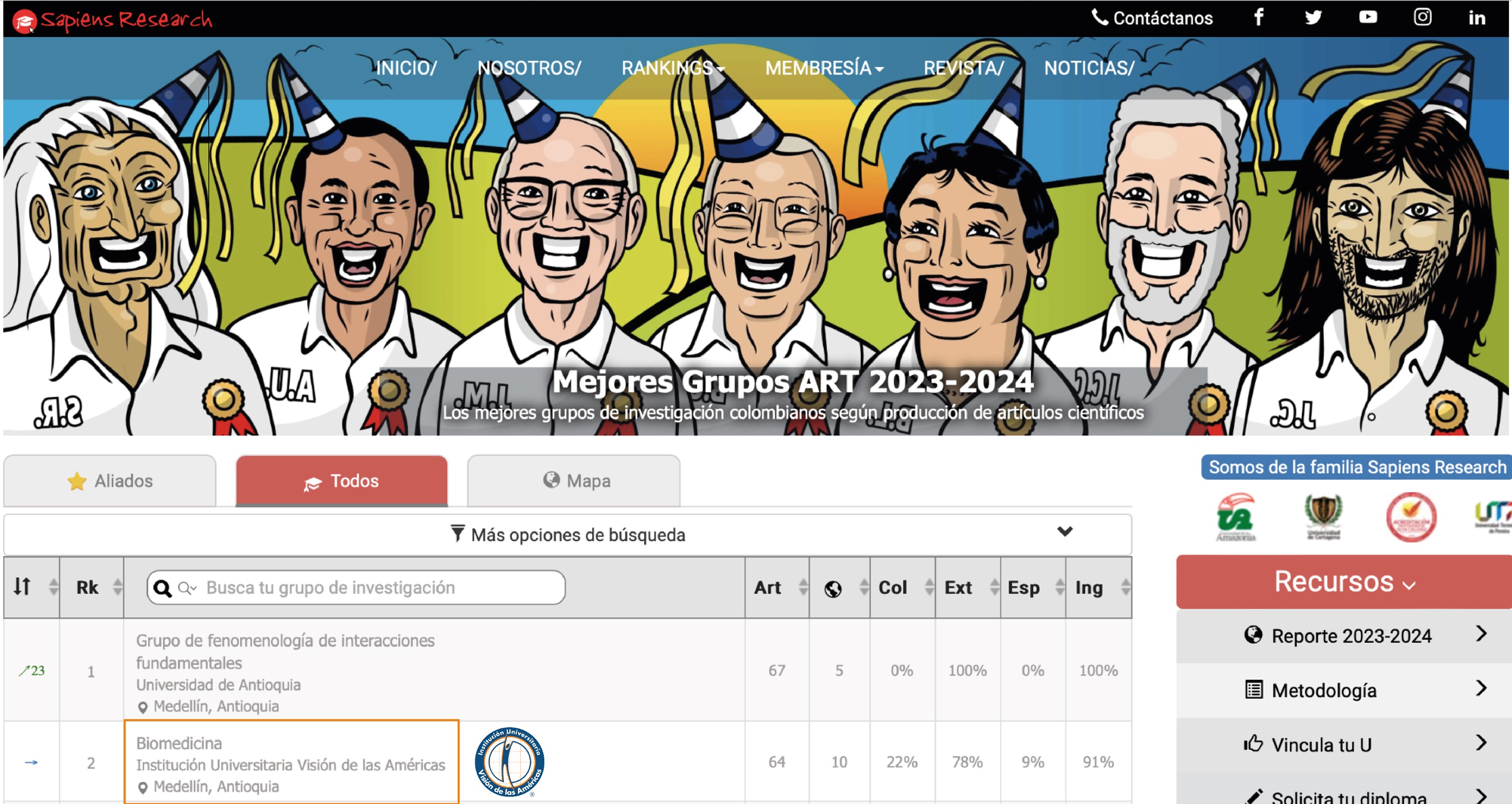Open the red acreditación seal logo
Viewport: 1512px width, 804px height.
pyautogui.click(x=1411, y=517)
